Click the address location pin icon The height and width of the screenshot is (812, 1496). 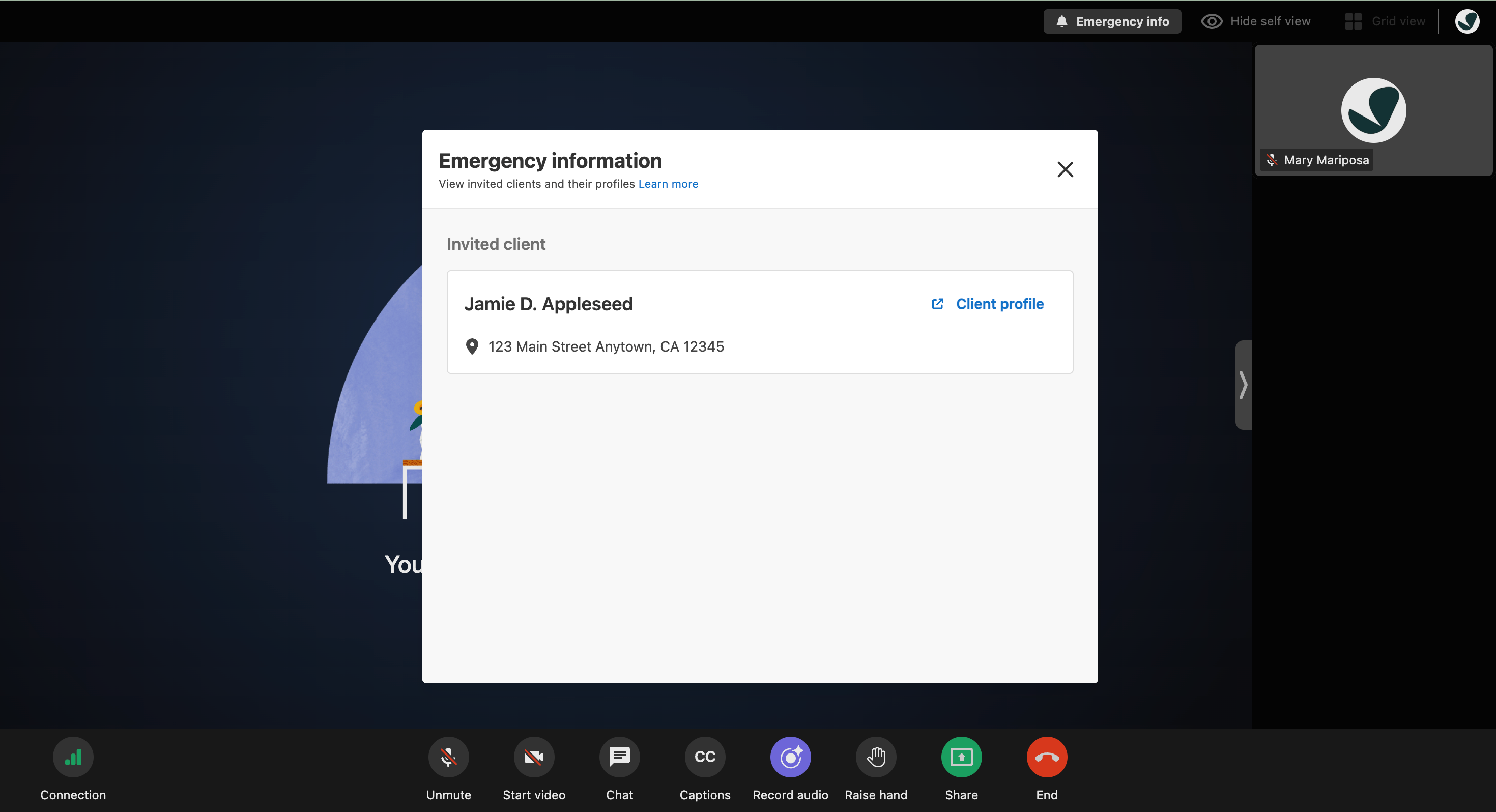click(x=472, y=346)
